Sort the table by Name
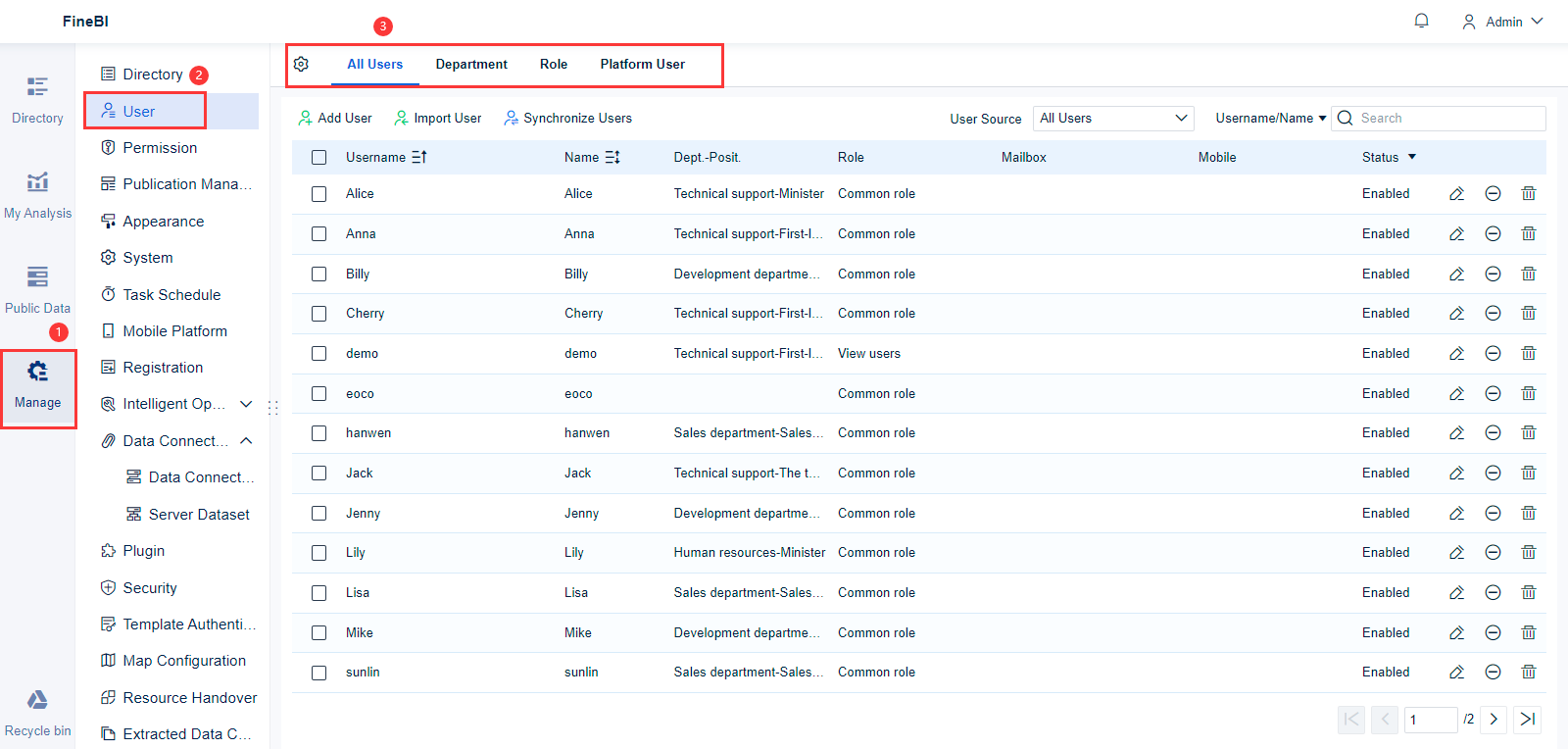 pyautogui.click(x=612, y=157)
